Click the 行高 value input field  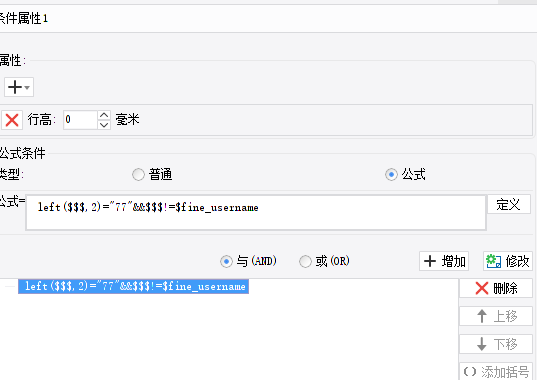80,120
